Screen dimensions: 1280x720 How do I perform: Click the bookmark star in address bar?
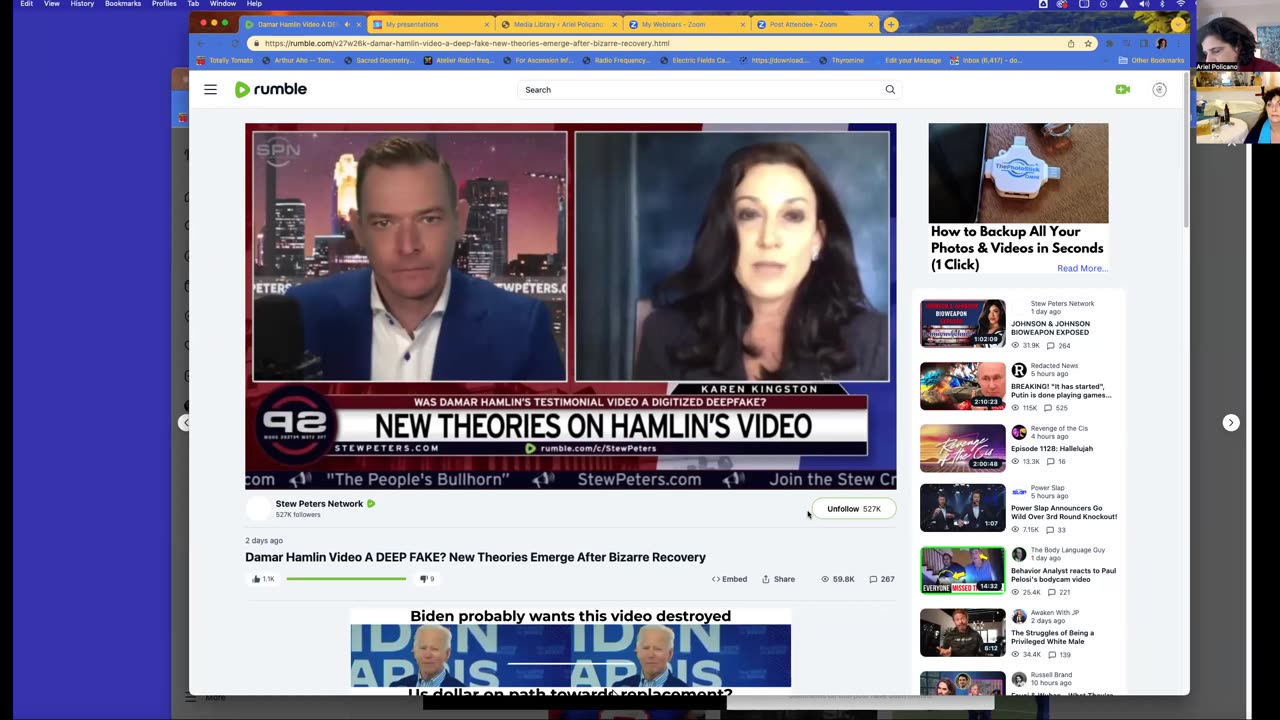[x=1088, y=44]
